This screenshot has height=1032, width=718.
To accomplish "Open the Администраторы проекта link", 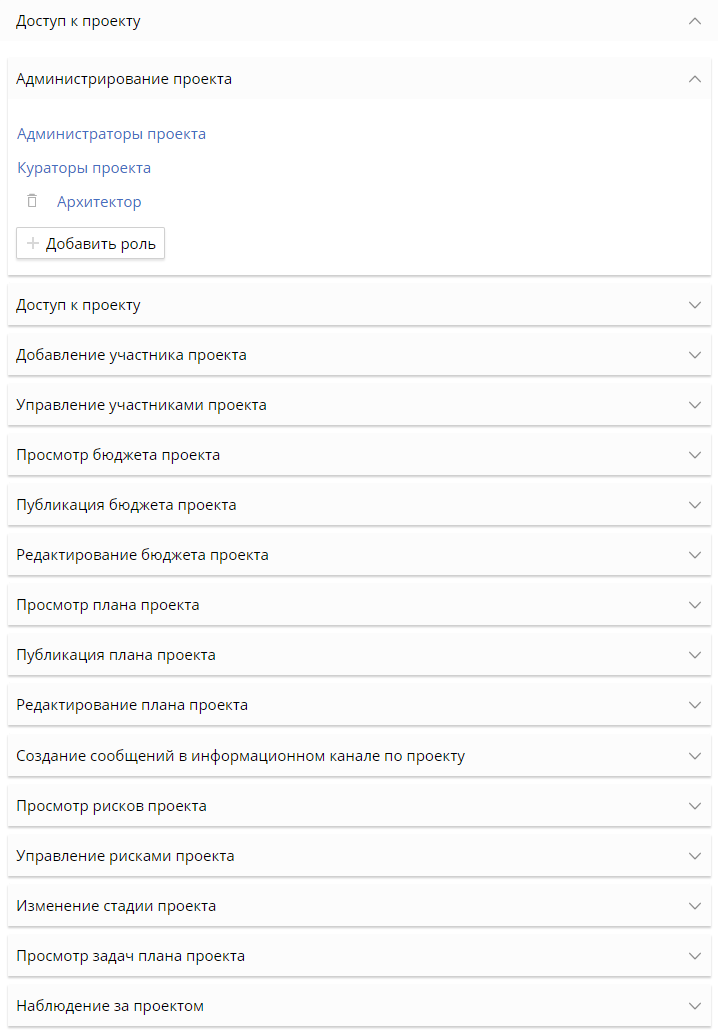I will tap(111, 134).
